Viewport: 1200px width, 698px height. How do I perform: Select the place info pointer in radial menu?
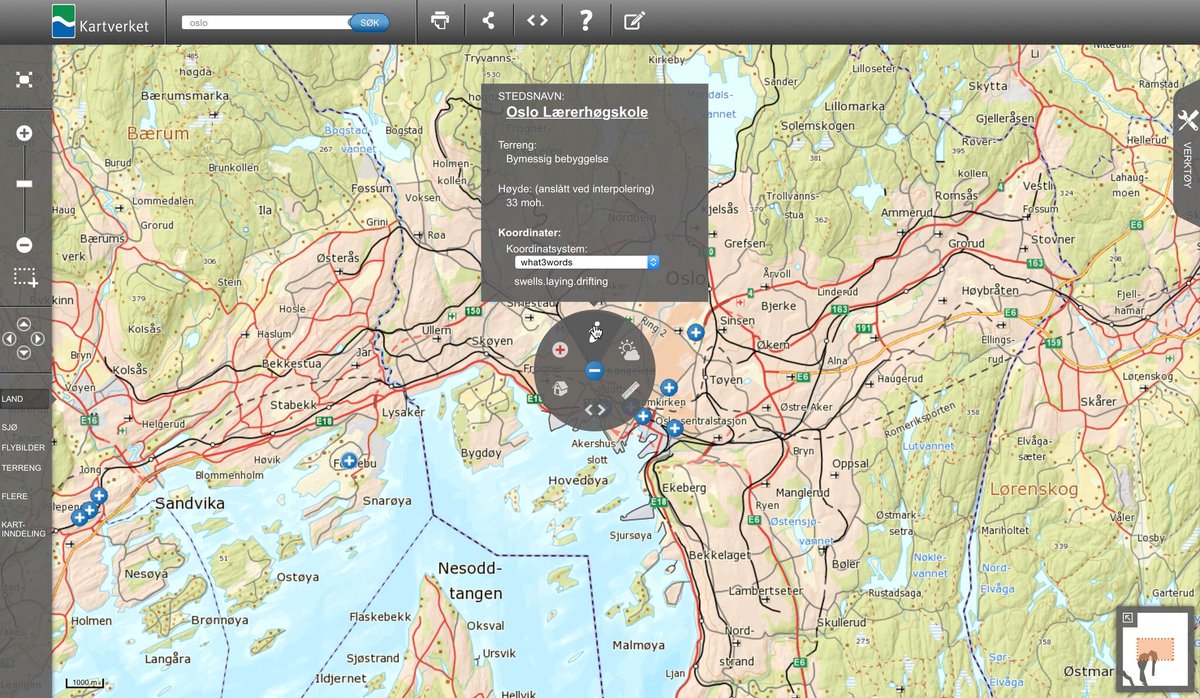595,331
